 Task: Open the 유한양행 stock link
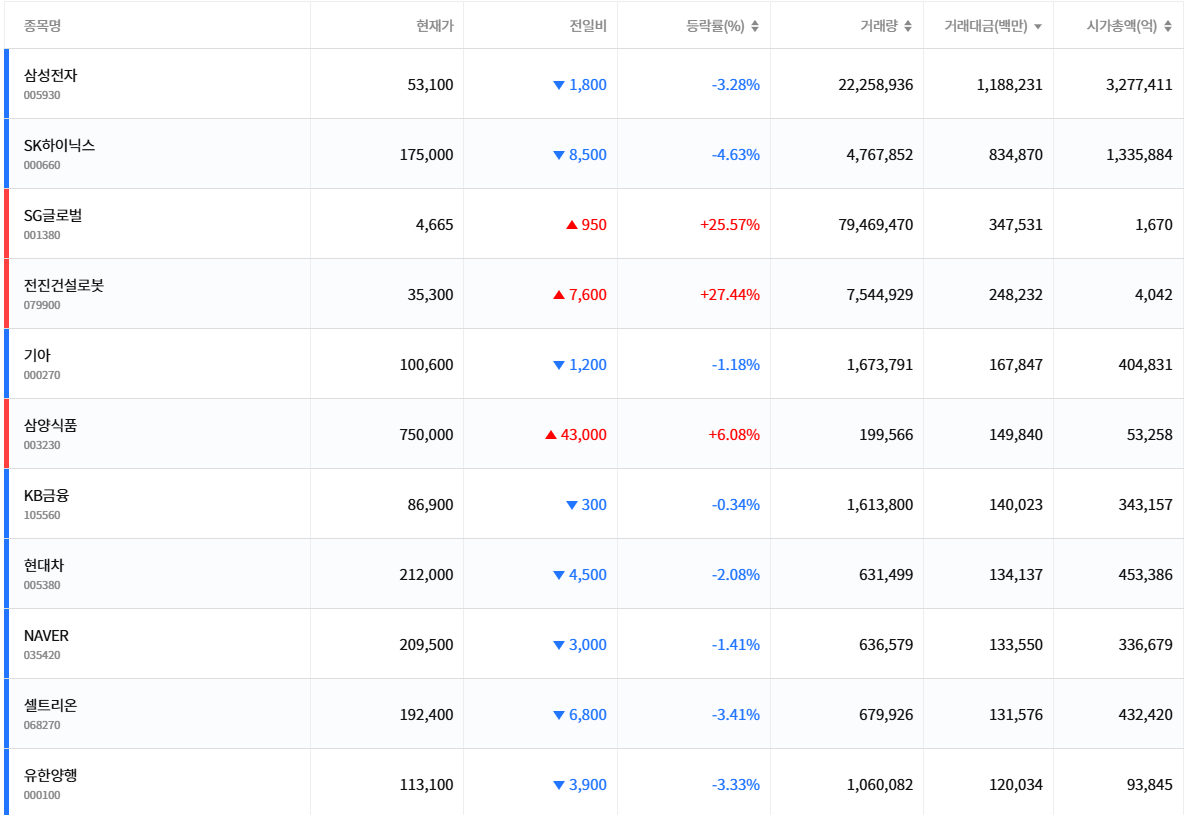coord(50,775)
